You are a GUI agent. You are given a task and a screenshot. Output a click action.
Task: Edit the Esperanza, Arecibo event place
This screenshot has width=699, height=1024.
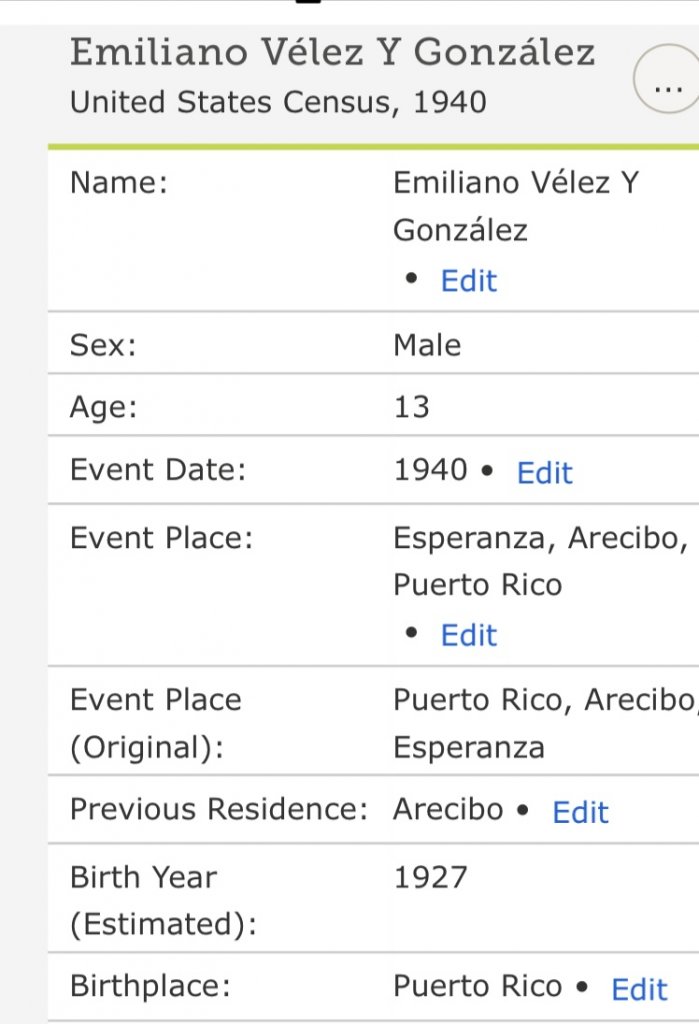click(x=468, y=635)
